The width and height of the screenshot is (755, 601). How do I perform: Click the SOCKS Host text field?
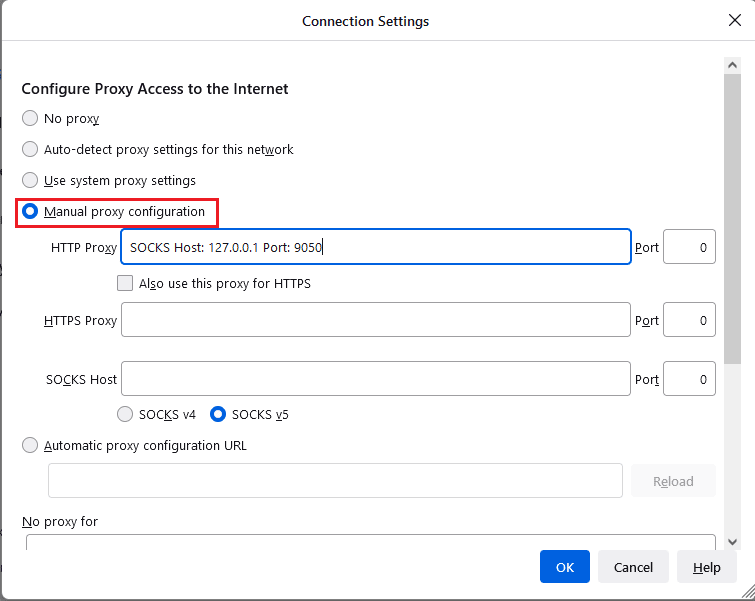pyautogui.click(x=376, y=379)
